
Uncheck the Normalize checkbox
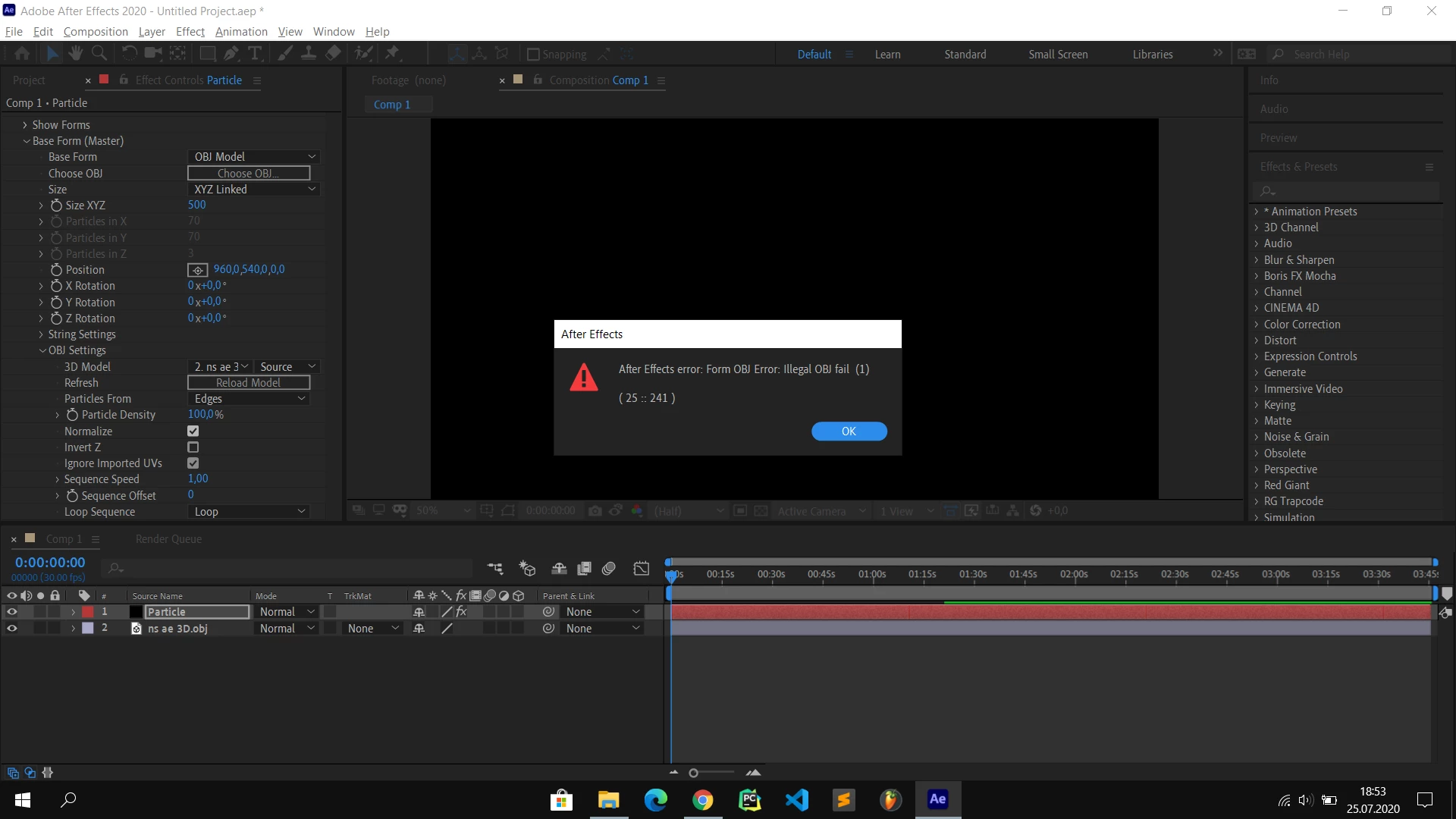pyautogui.click(x=193, y=431)
